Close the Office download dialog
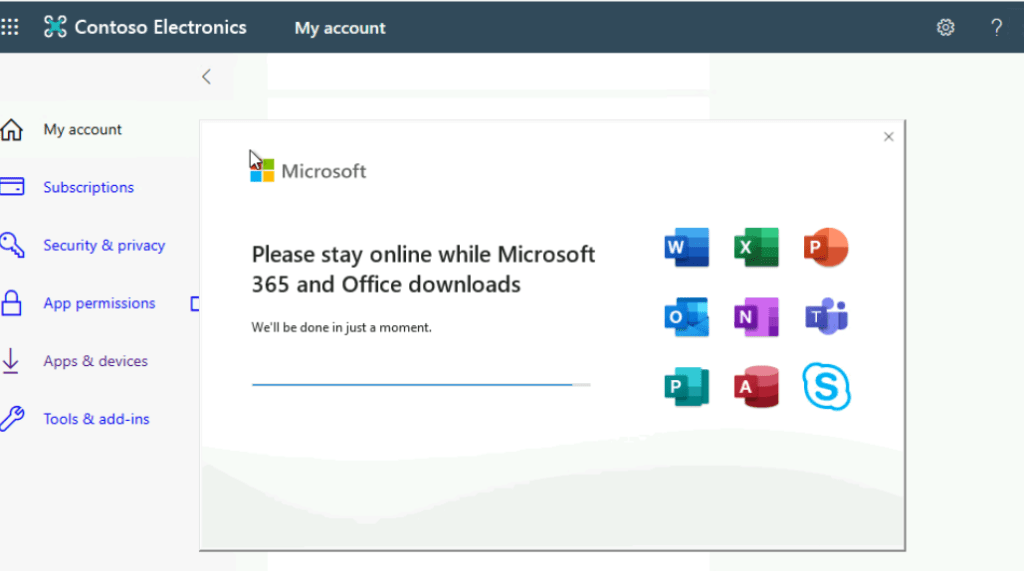1024x571 pixels. [888, 137]
